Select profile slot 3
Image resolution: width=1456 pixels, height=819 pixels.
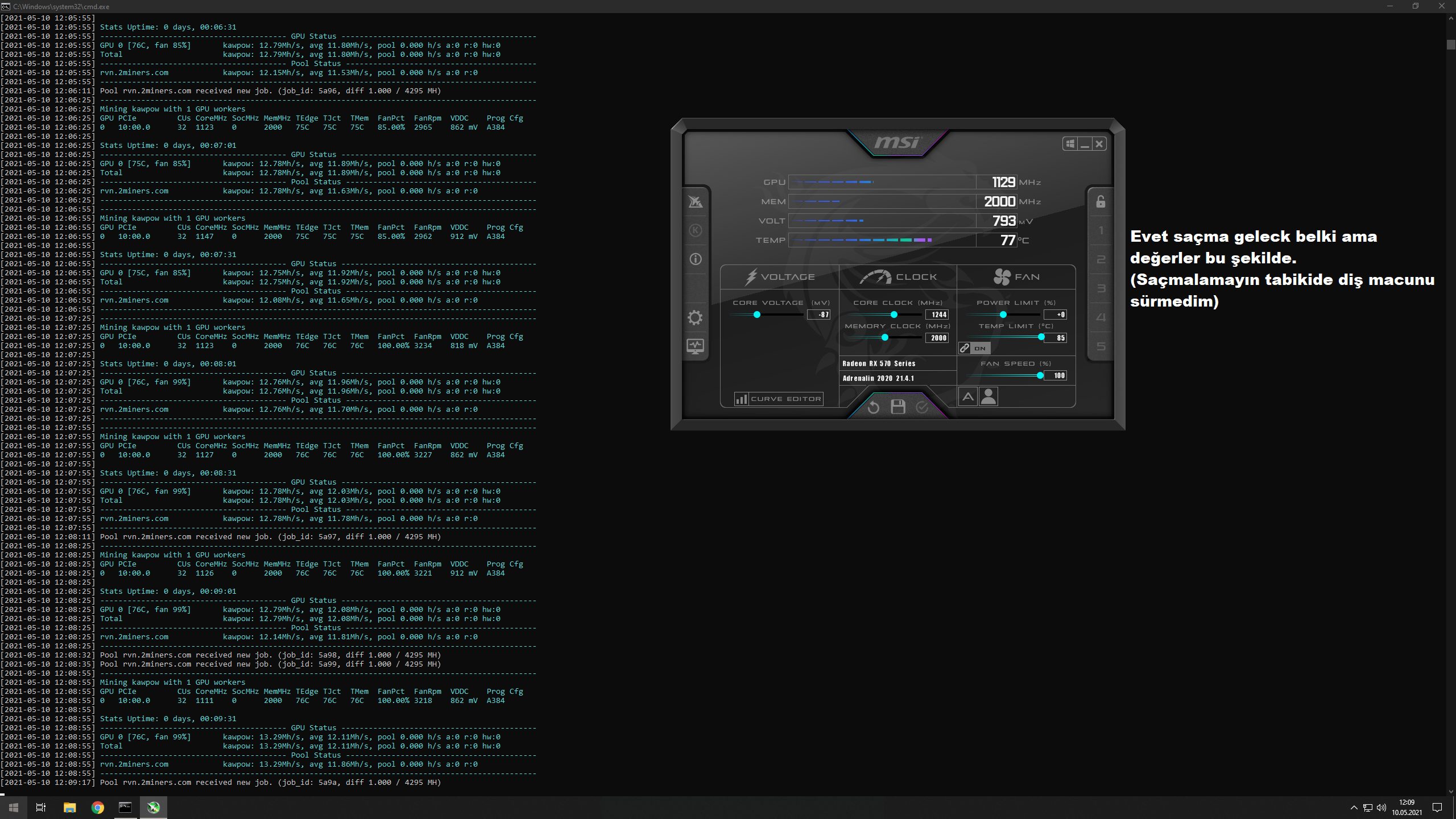(1101, 288)
